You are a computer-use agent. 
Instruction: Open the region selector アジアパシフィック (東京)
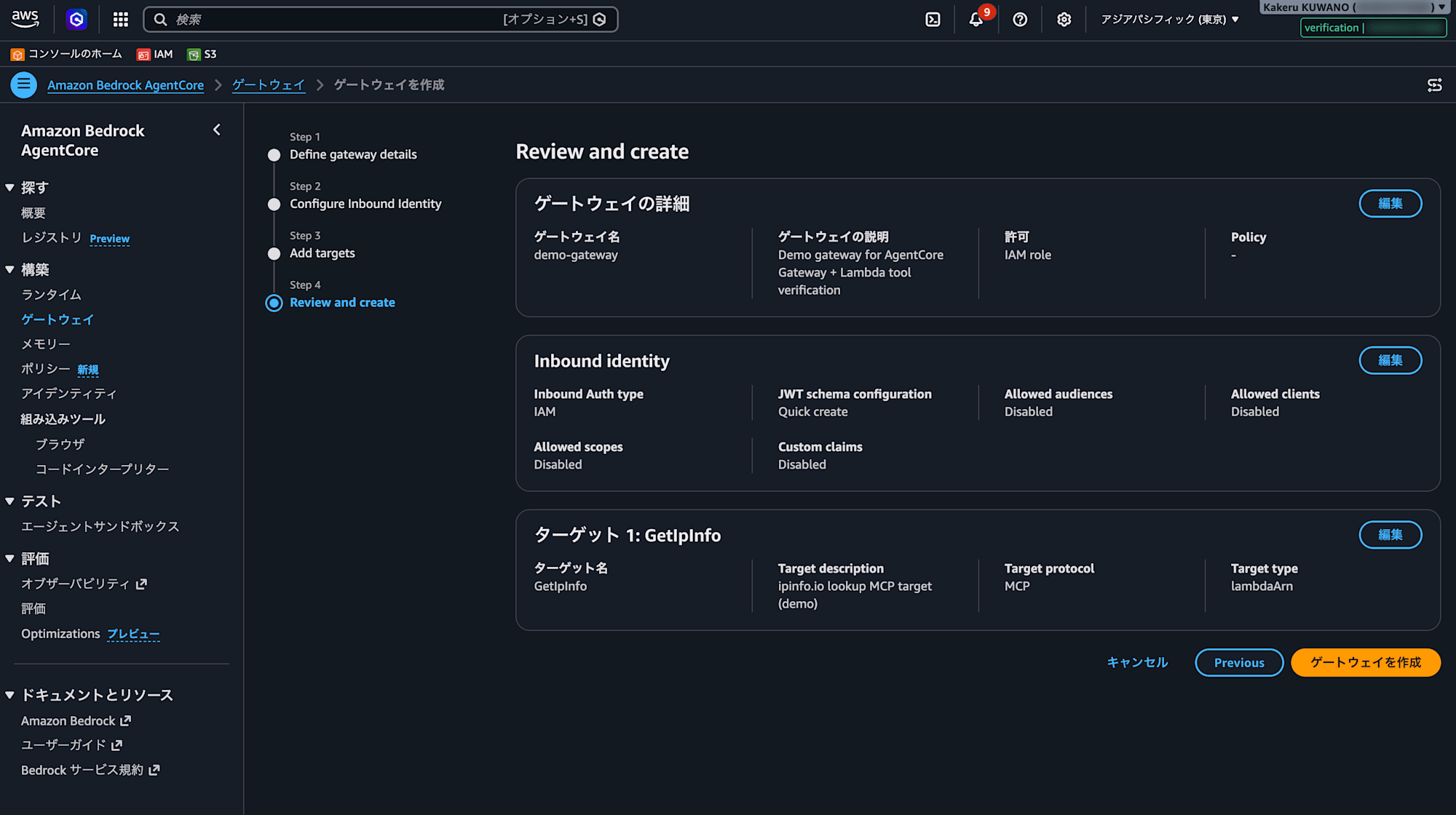click(x=1169, y=20)
